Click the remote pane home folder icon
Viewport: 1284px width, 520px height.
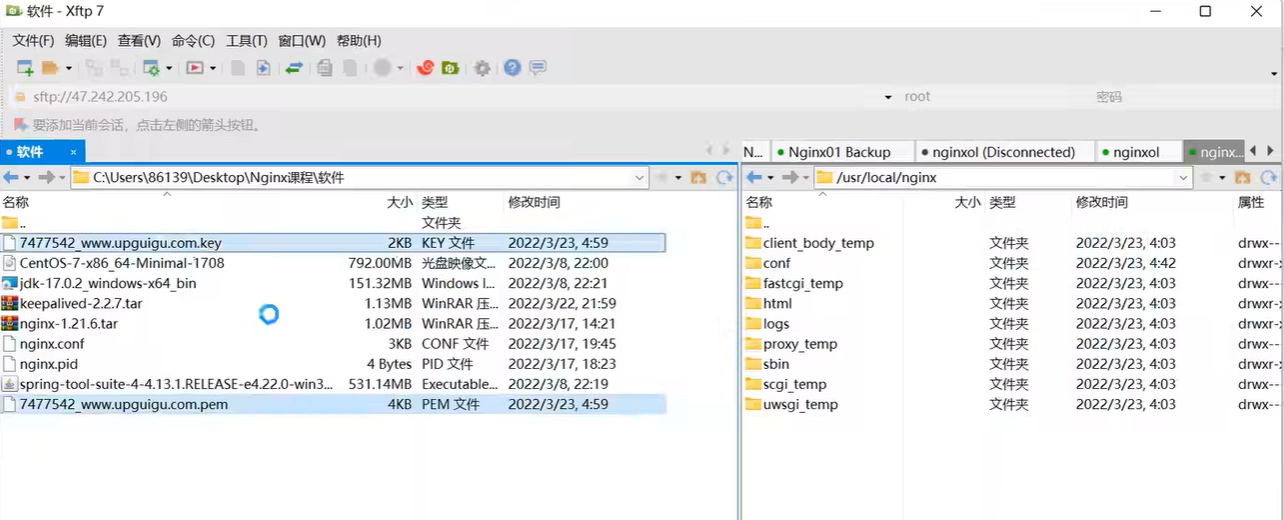coord(1242,177)
